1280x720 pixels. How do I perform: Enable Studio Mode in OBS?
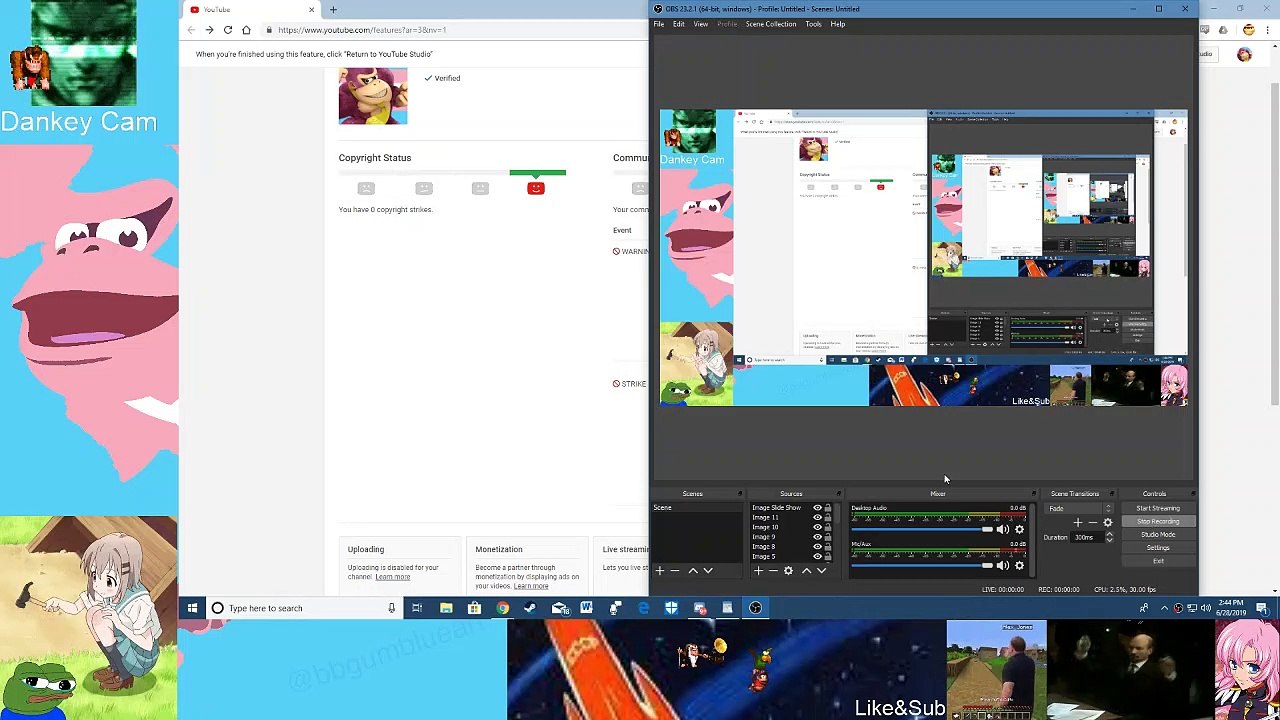coord(1158,534)
